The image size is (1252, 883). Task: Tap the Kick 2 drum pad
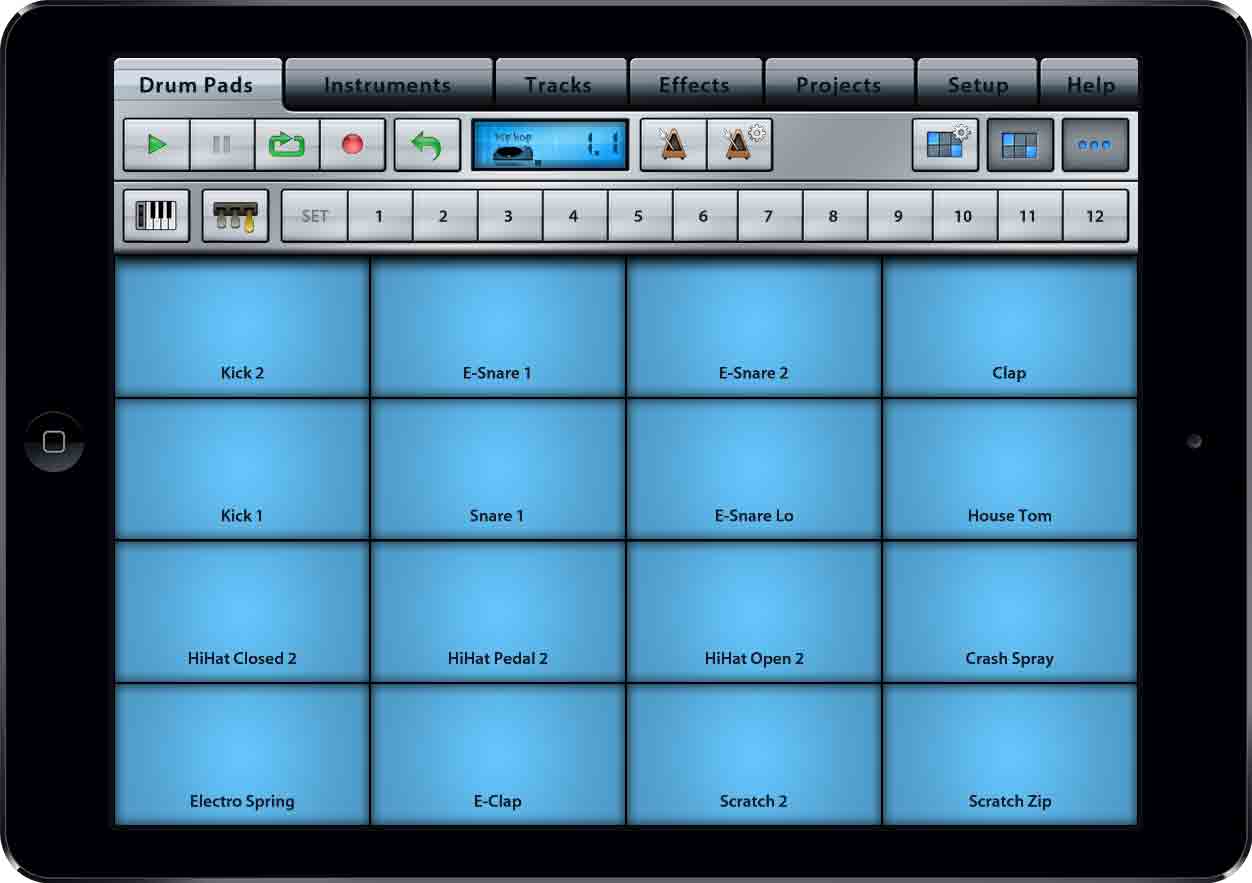point(242,327)
